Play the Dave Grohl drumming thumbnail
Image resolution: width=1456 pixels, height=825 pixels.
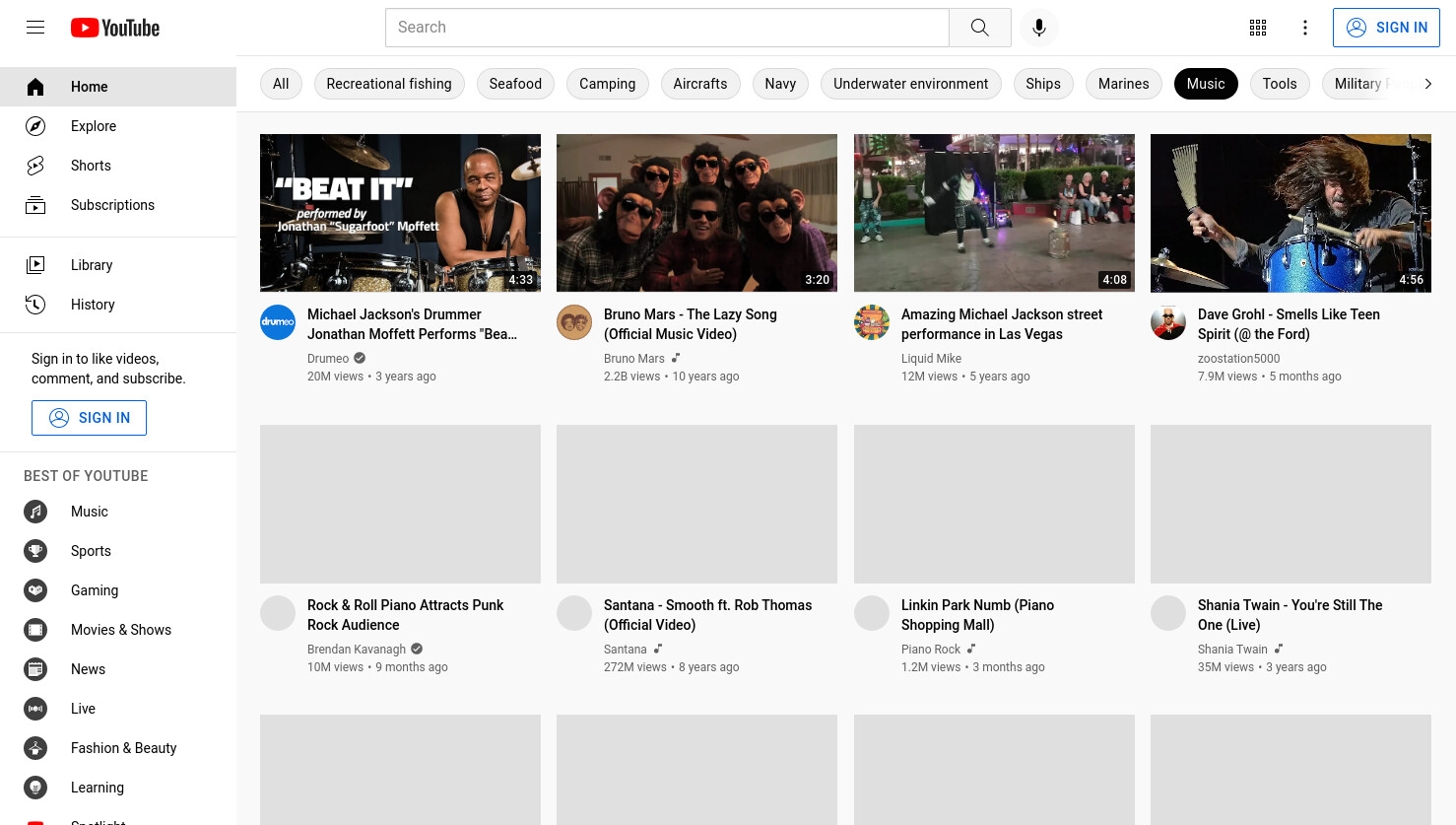point(1291,213)
